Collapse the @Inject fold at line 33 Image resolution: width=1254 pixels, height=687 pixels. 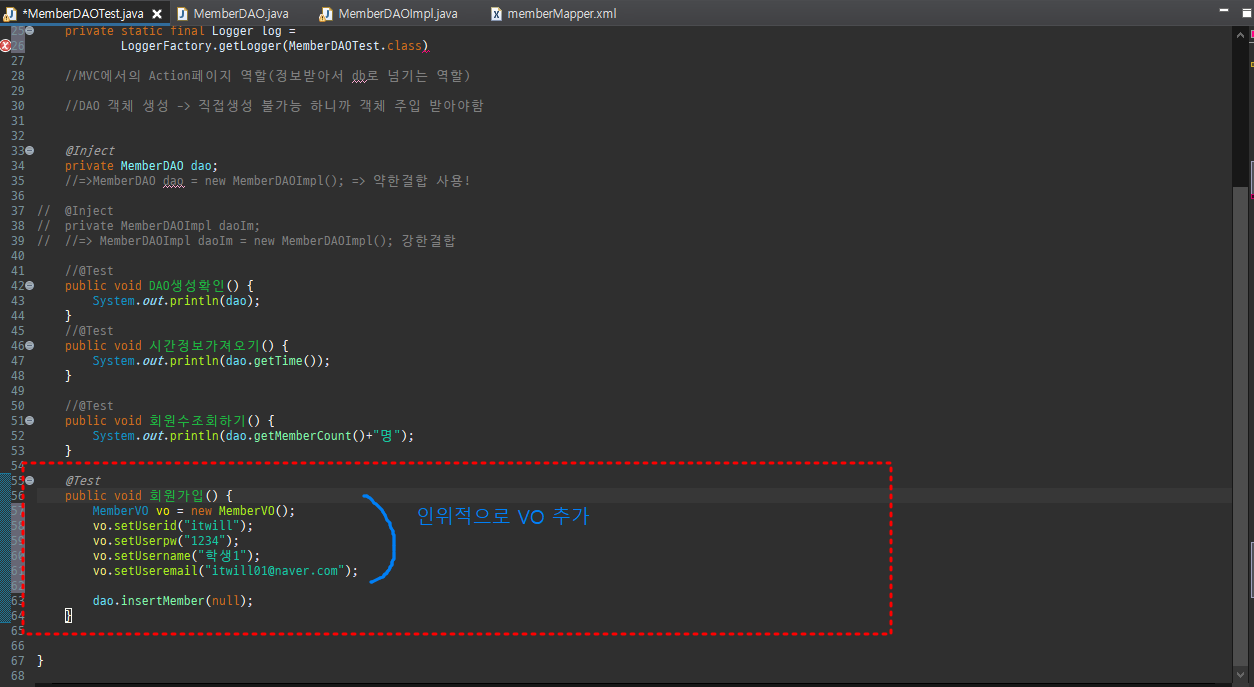click(x=29, y=151)
